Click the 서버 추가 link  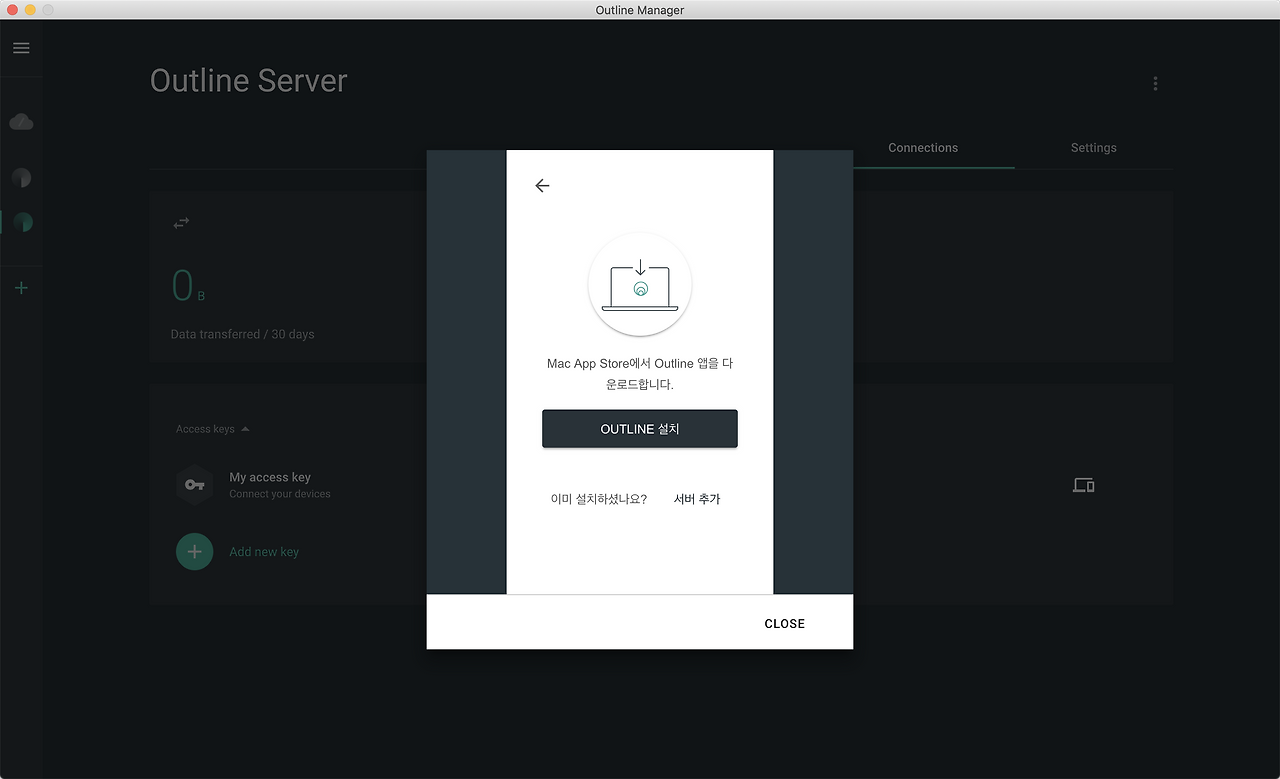coord(697,499)
